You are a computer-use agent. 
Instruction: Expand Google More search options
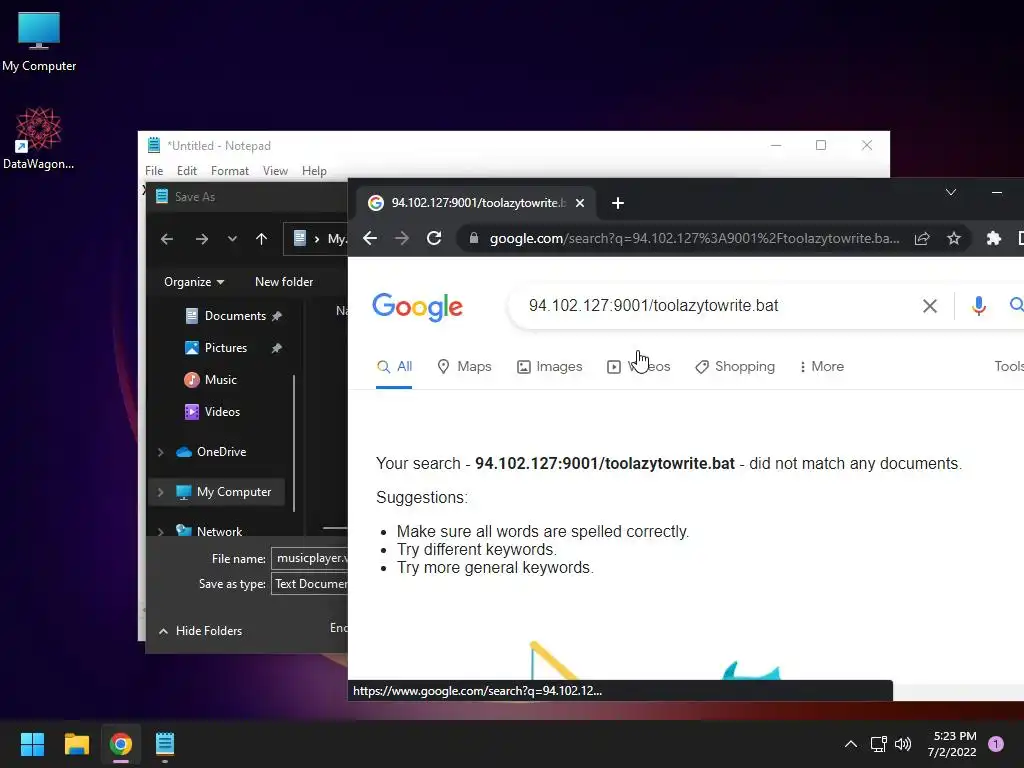pos(822,367)
